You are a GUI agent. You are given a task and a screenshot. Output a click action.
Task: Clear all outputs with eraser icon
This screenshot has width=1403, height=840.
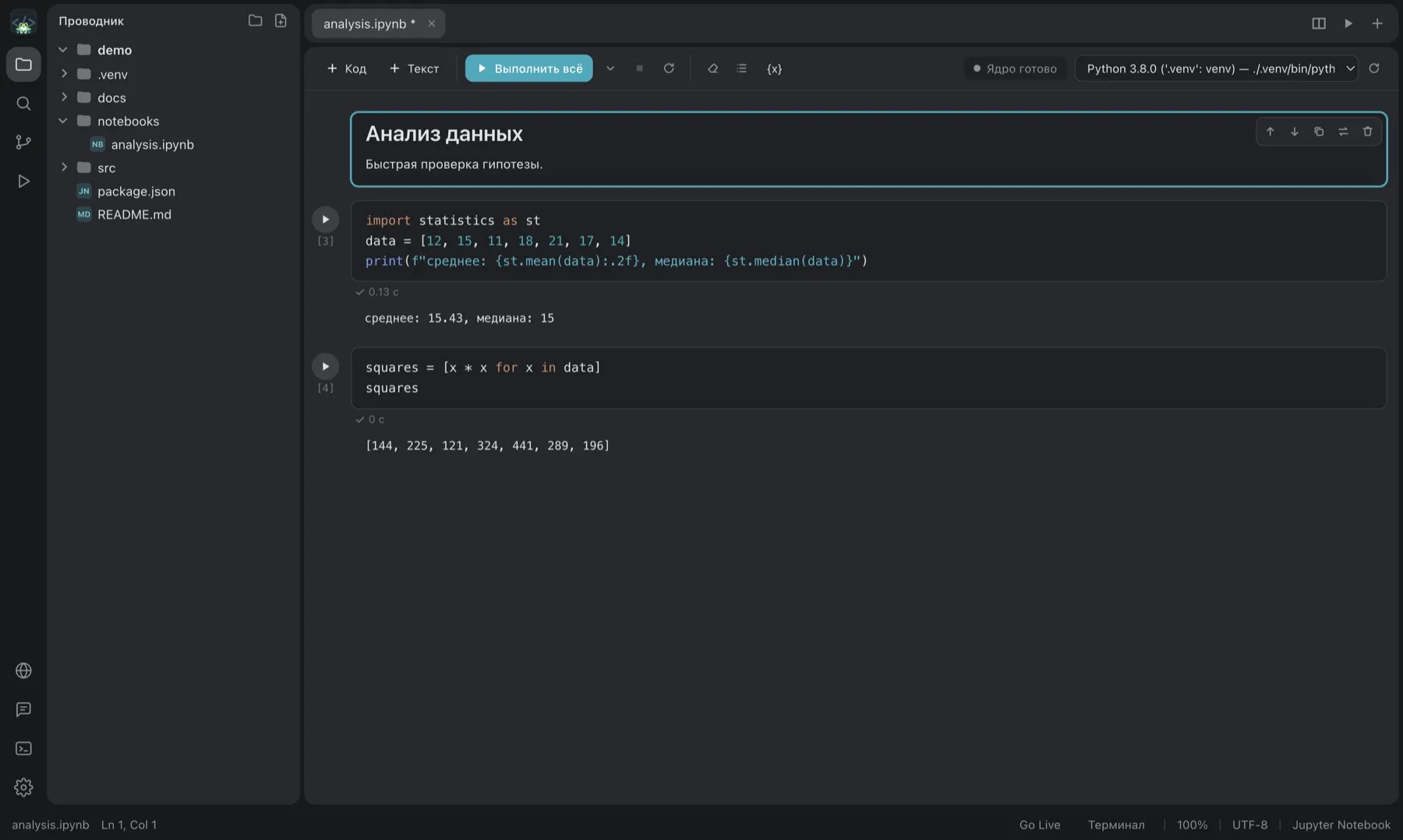pyautogui.click(x=712, y=69)
